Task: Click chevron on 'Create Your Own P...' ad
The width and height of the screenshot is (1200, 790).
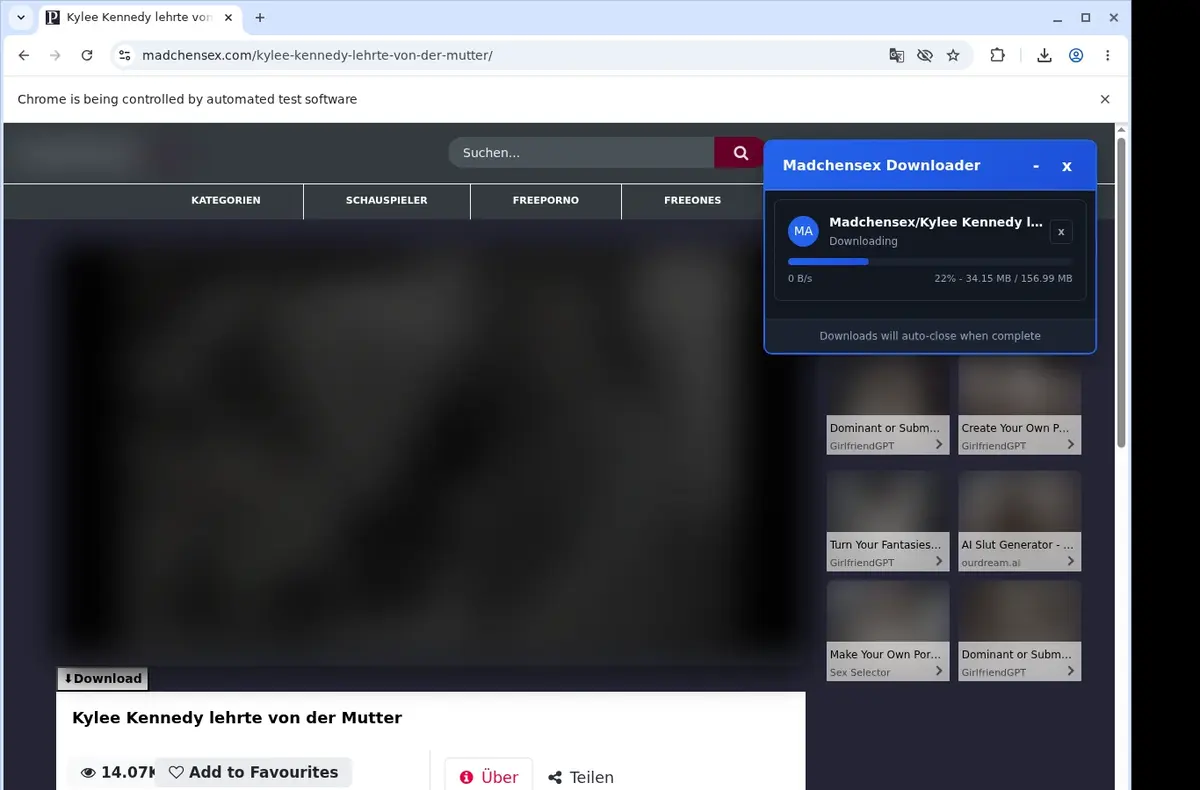Action: [1071, 444]
